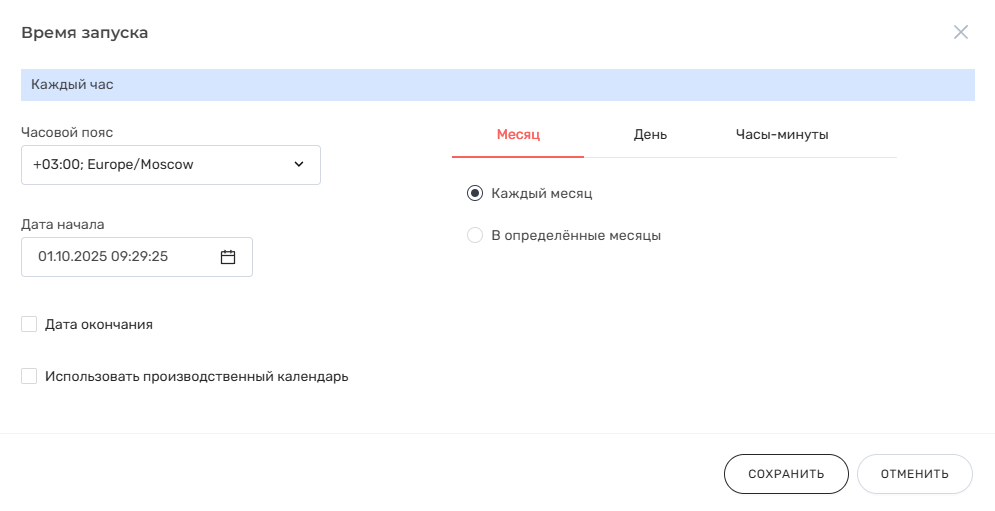Click the Дата окончания label text
Screen dimensions: 995x511
[99, 324]
